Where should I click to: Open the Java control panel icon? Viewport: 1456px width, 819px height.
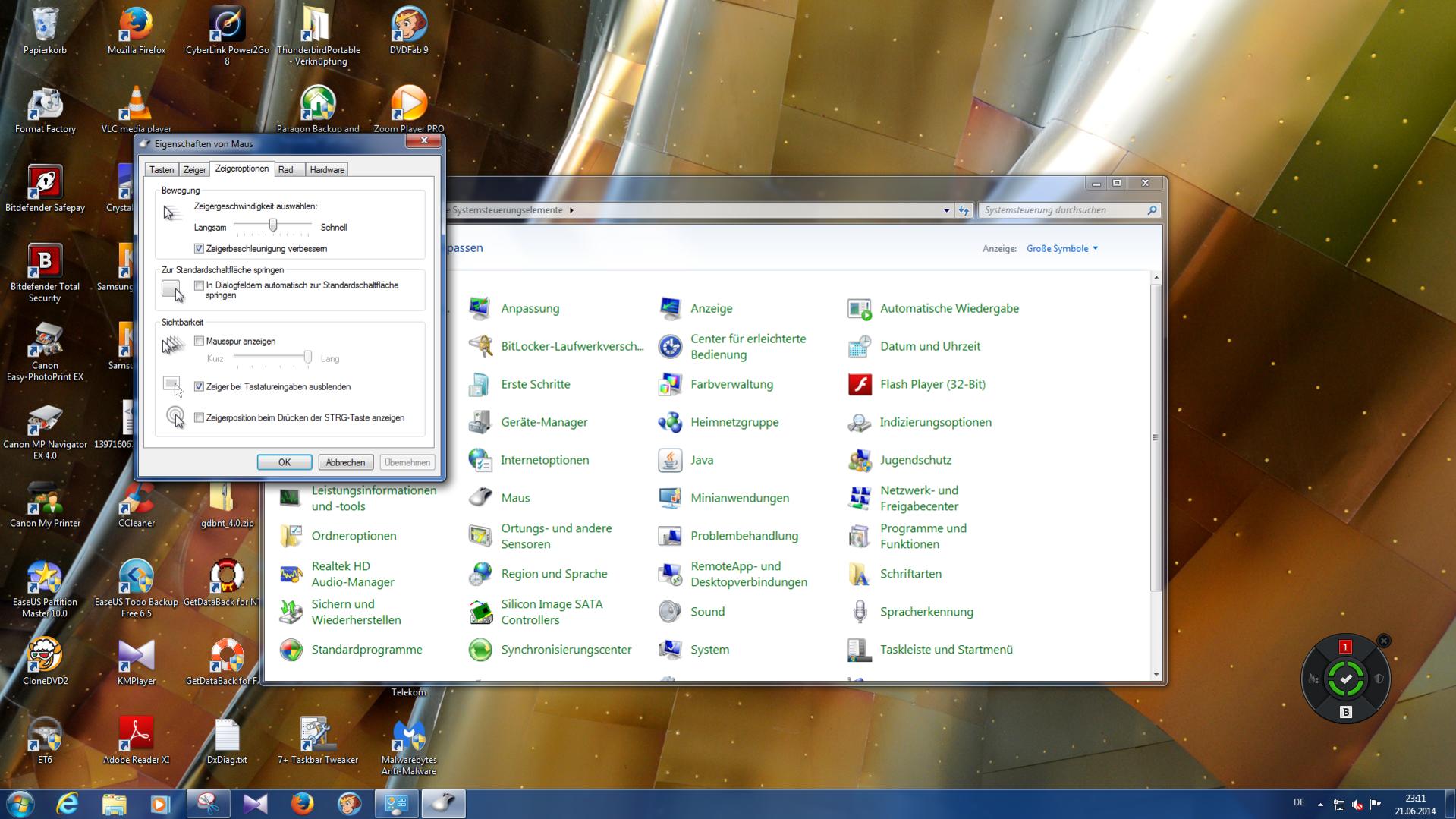coord(686,460)
